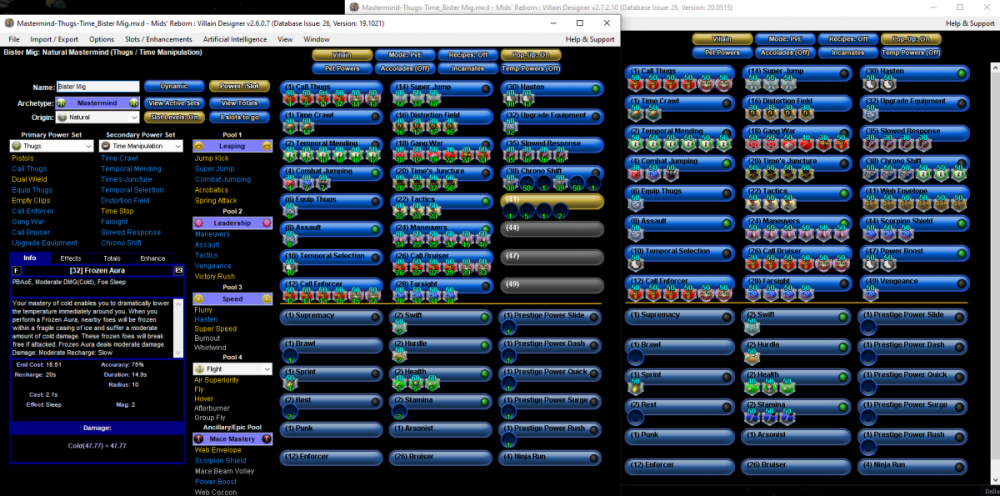Screen dimensions: 1000x496
Task: Click first enhancement slot of Call Thugs, right window
Action: point(635,82)
